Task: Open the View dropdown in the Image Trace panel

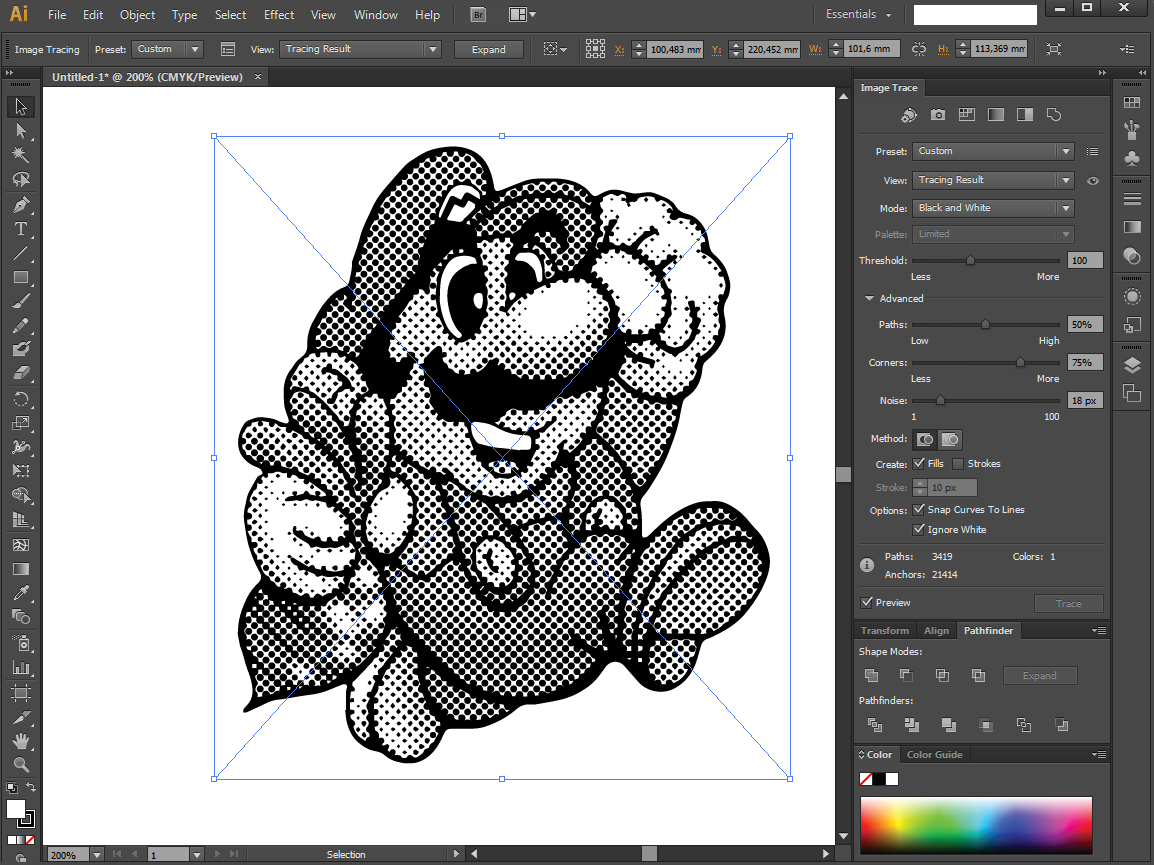Action: click(x=993, y=180)
